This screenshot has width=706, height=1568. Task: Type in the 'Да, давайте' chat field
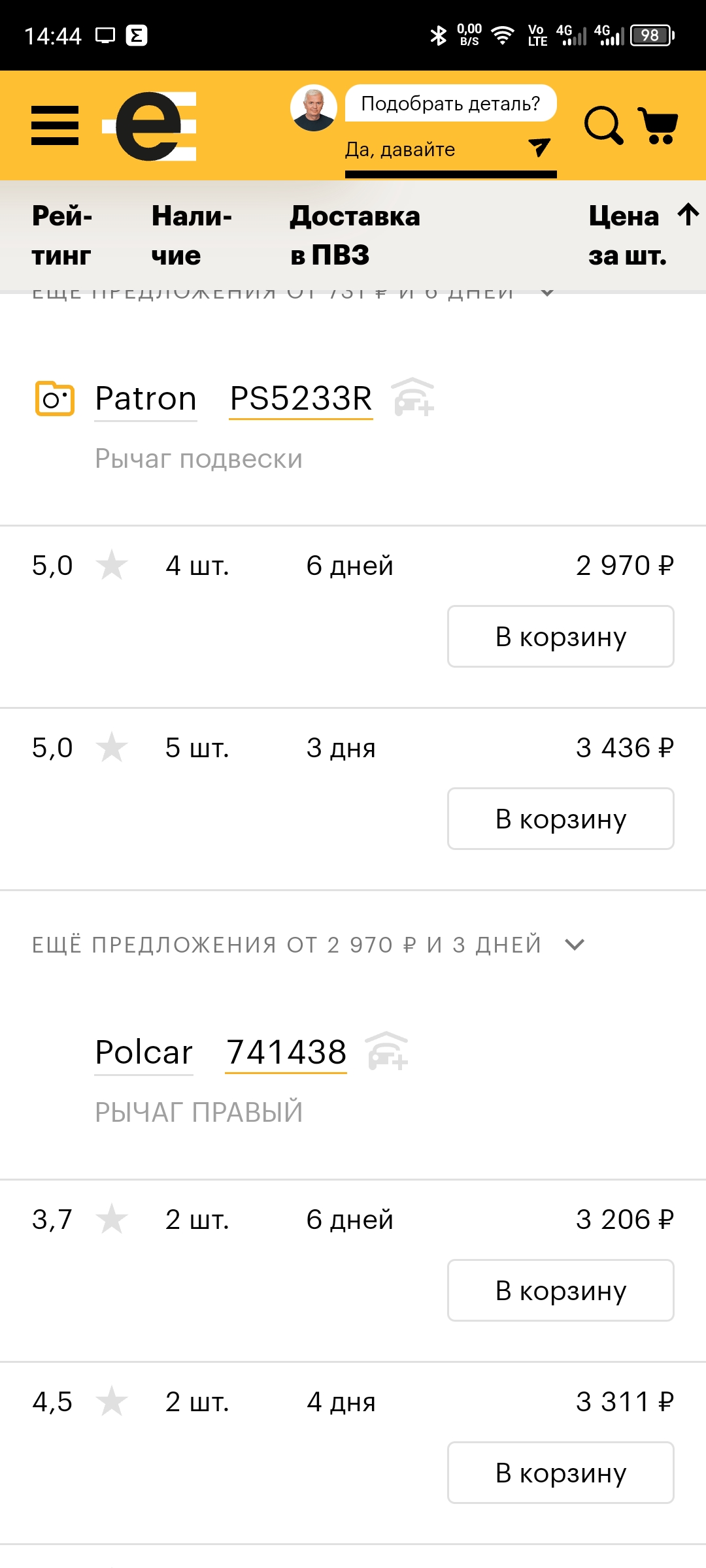click(431, 150)
